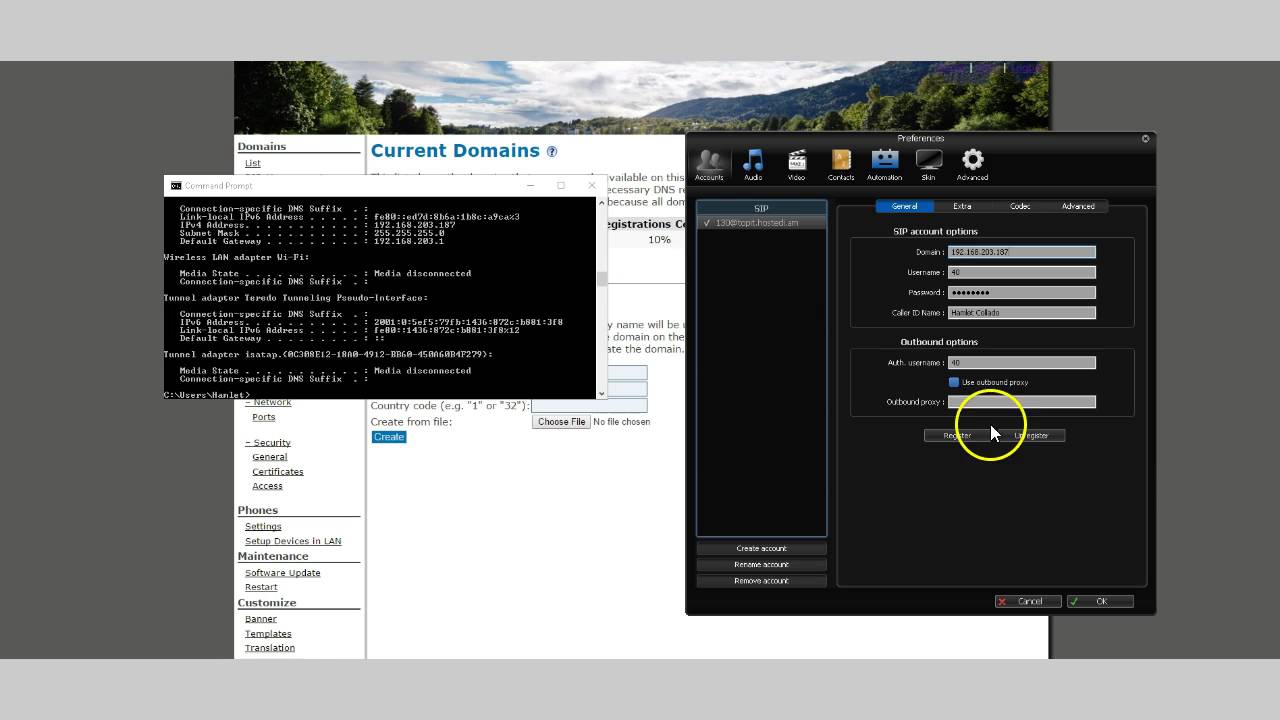Open the Advanced gear preferences section
Viewport: 1280px width, 720px height.
click(972, 165)
